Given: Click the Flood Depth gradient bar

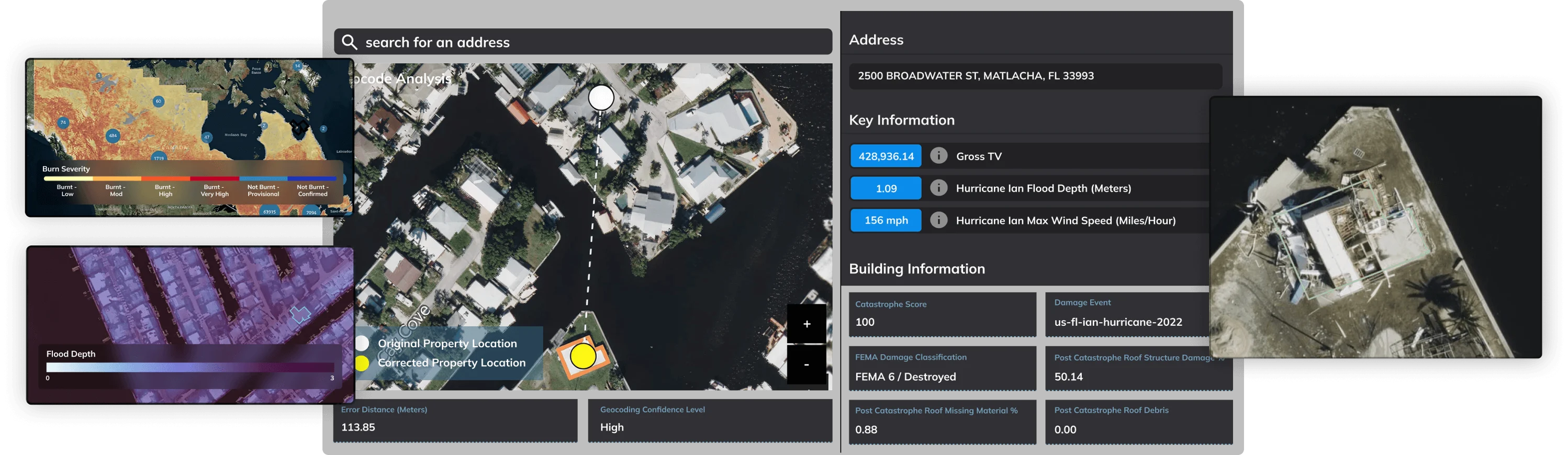Looking at the screenshot, I should pos(190,368).
